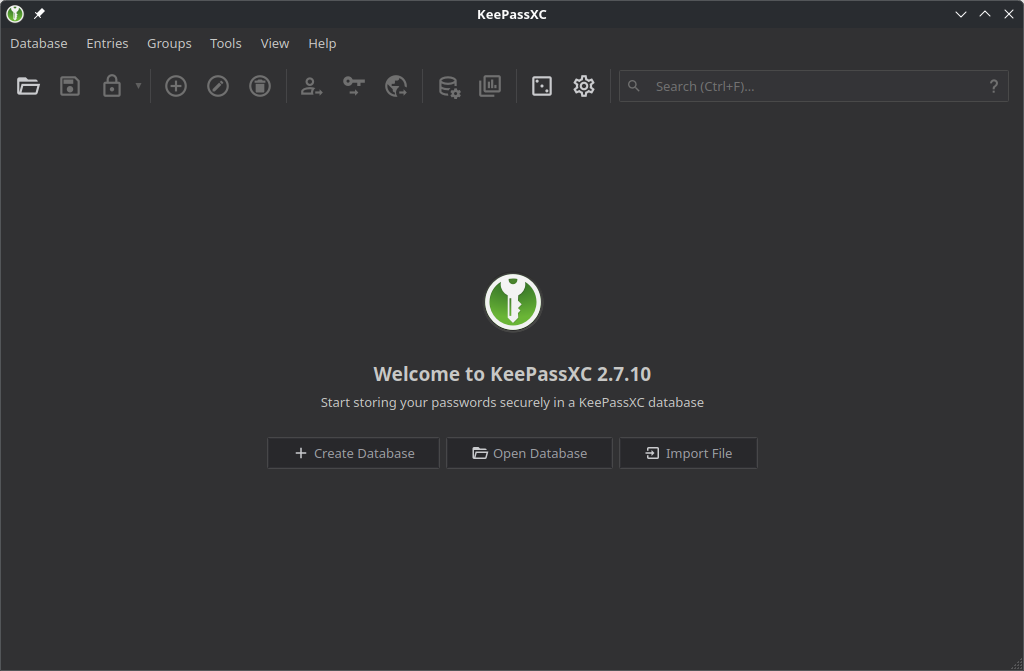The width and height of the screenshot is (1024, 671).
Task: Close the KeePassXC window
Action: pyautogui.click(x=1009, y=14)
